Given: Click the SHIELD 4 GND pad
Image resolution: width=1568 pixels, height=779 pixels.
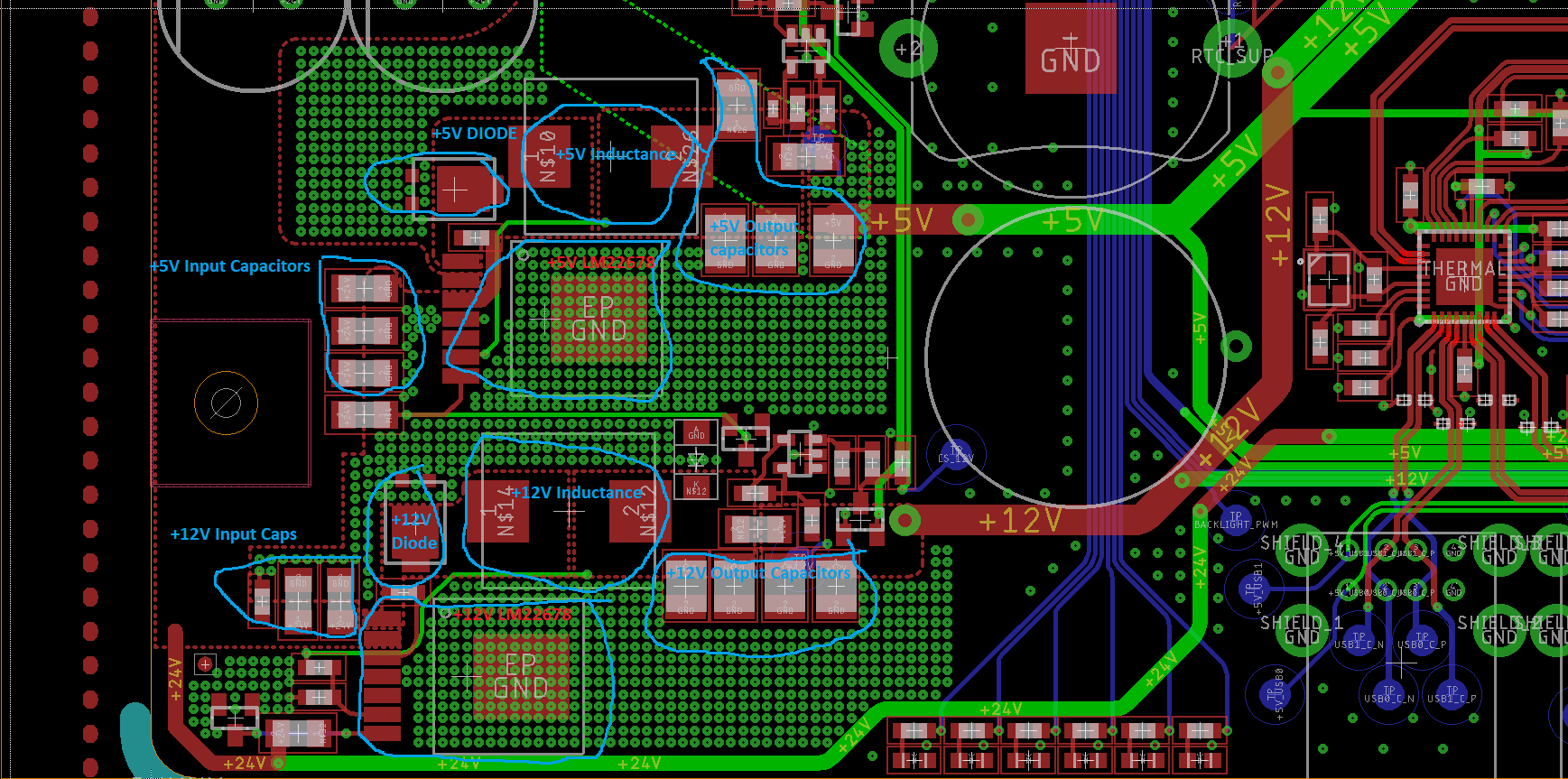Looking at the screenshot, I should (1302, 550).
